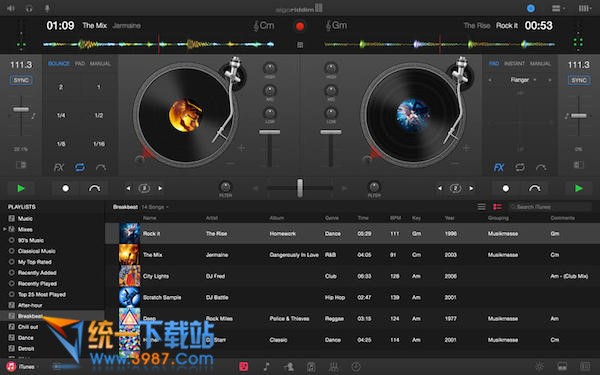Decrease left deck loop length with left arrow

pos(128,188)
